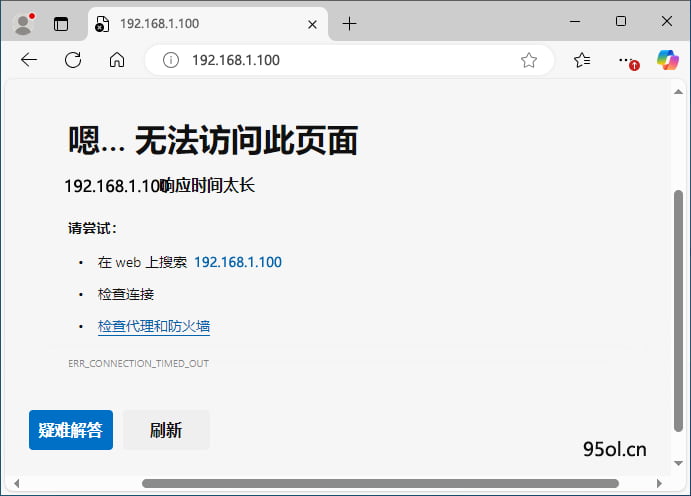Open 检查代理和防火墙 link
The image size is (691, 496).
click(x=154, y=326)
